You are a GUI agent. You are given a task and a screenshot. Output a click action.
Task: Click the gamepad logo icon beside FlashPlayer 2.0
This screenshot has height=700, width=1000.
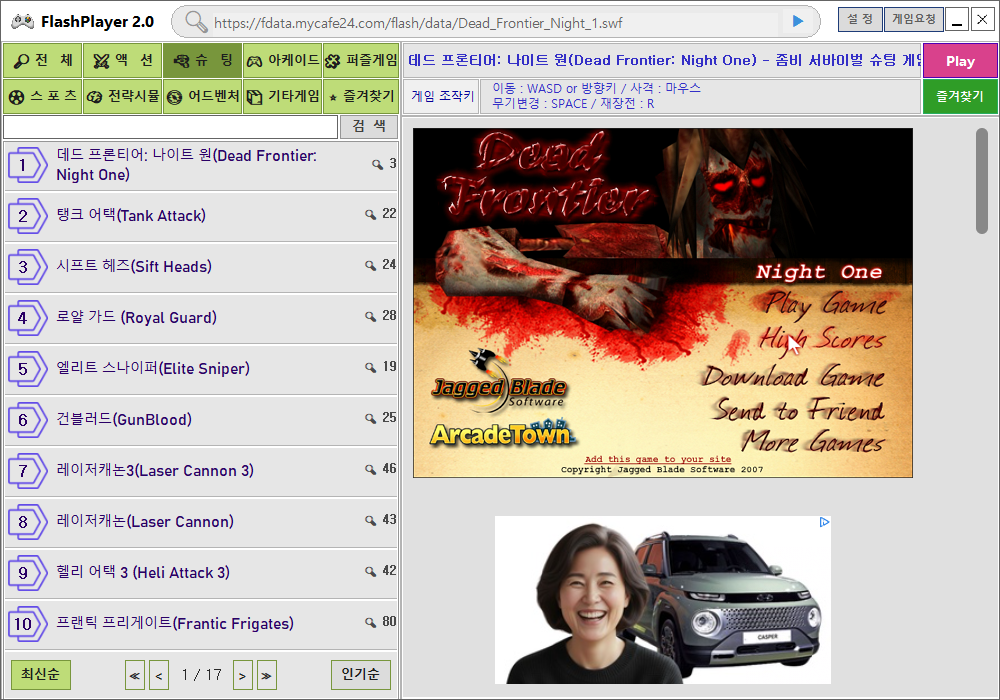coord(22,22)
